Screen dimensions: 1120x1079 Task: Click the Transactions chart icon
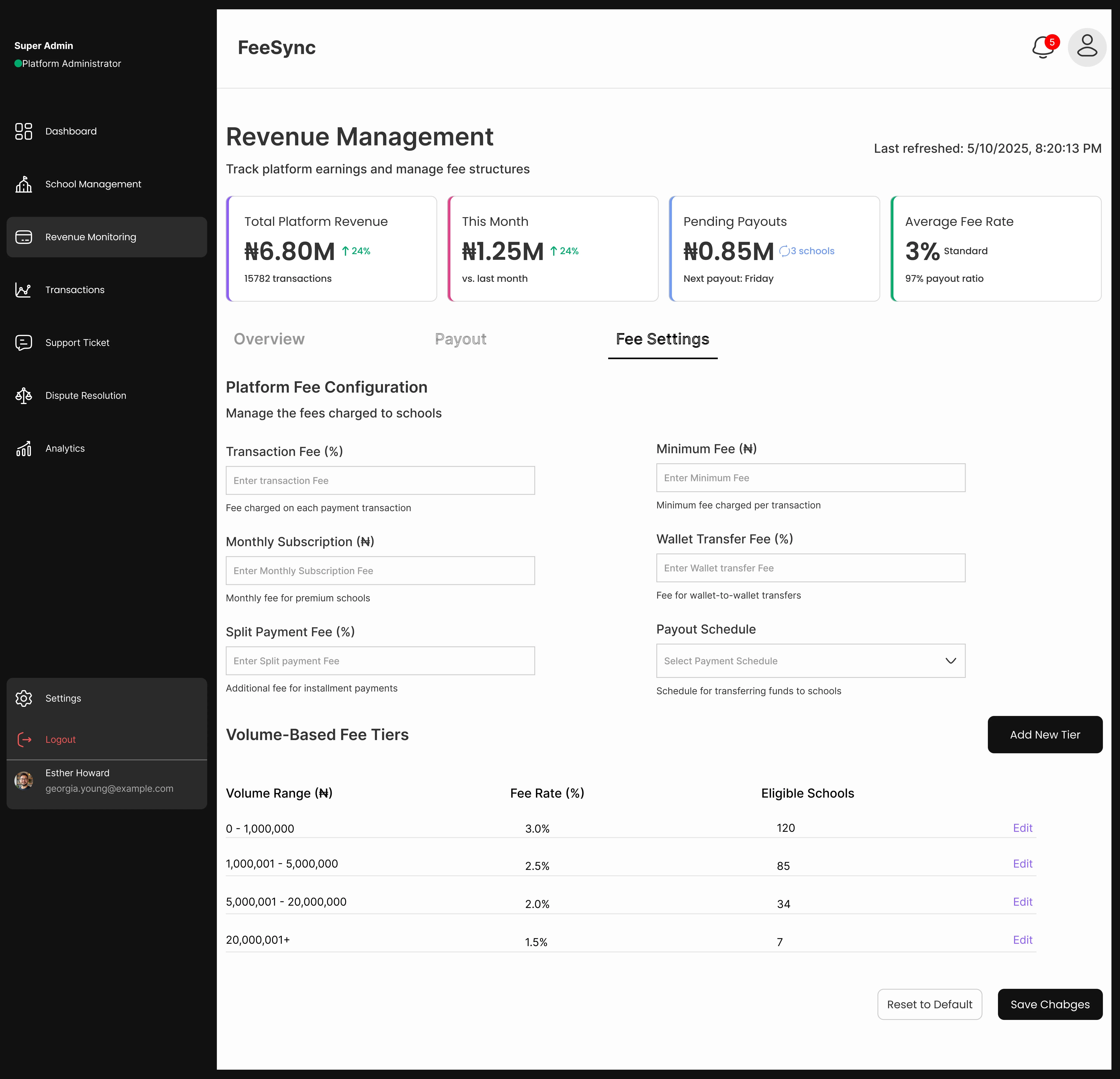tap(24, 290)
